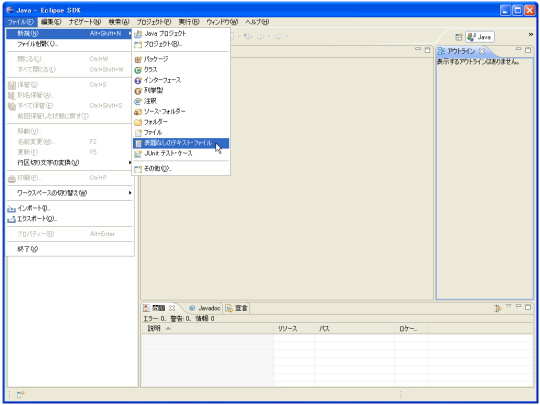
Task: Click the fast view icon in status bar
Action: 21,394
